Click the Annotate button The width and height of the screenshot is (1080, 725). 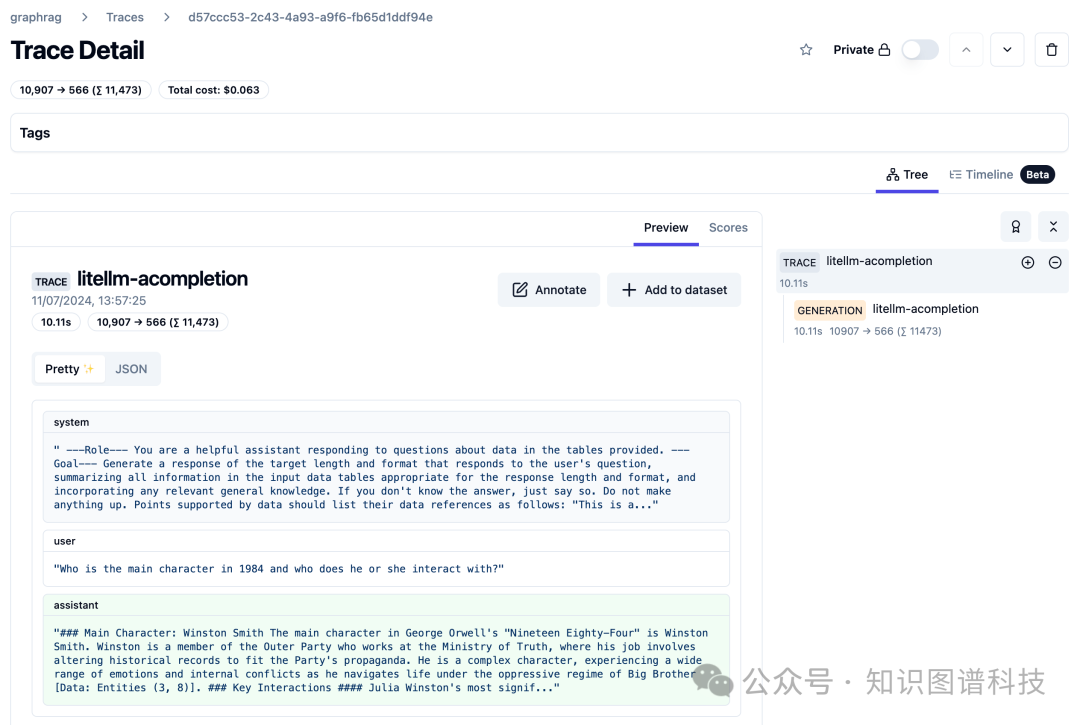[x=549, y=290]
